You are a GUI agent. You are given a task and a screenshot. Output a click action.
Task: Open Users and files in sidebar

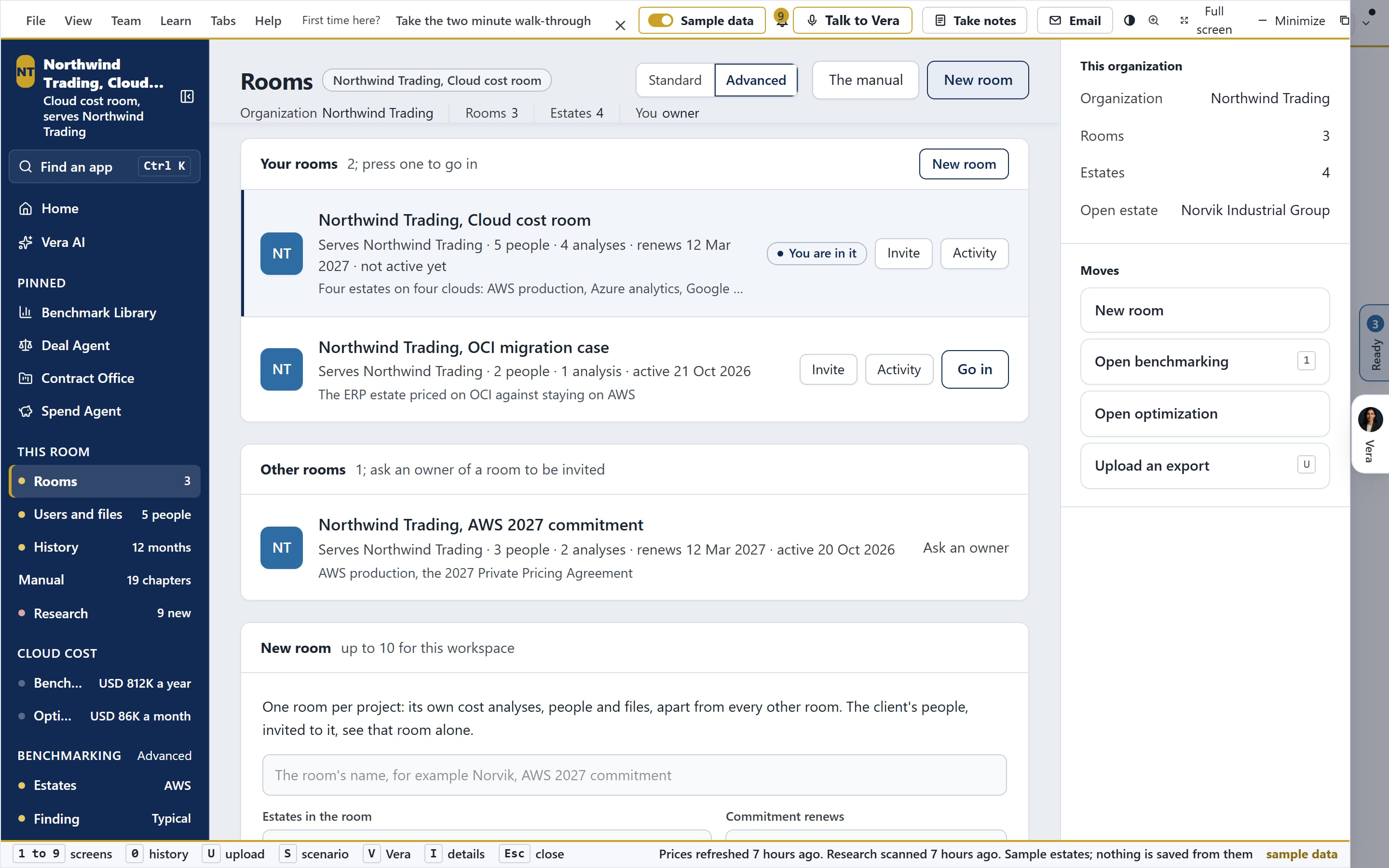(x=105, y=515)
